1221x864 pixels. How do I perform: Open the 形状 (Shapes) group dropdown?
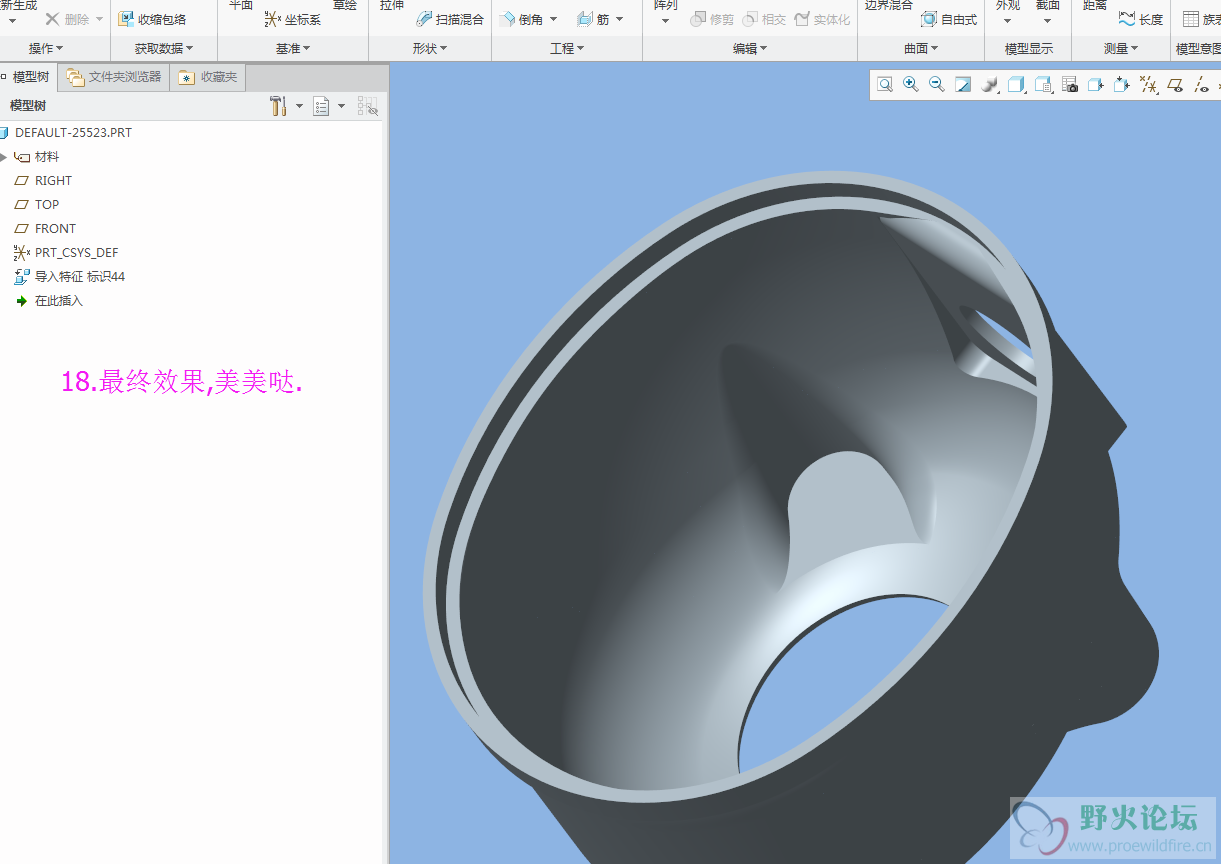[430, 48]
